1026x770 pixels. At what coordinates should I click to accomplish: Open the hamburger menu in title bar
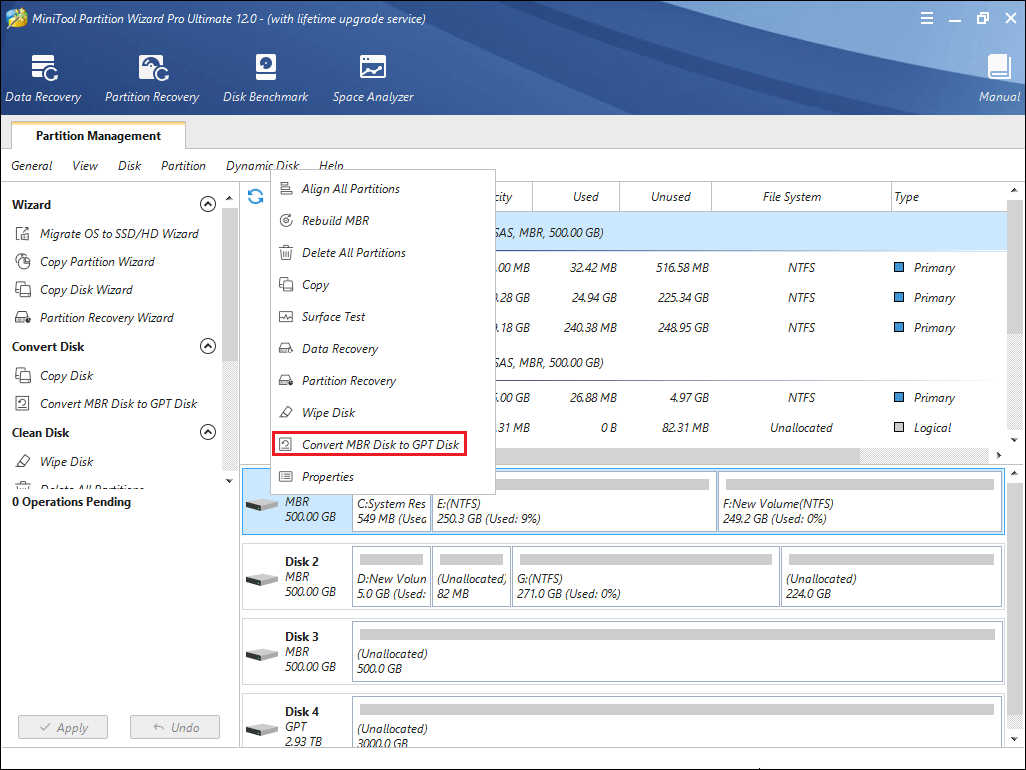pos(927,18)
